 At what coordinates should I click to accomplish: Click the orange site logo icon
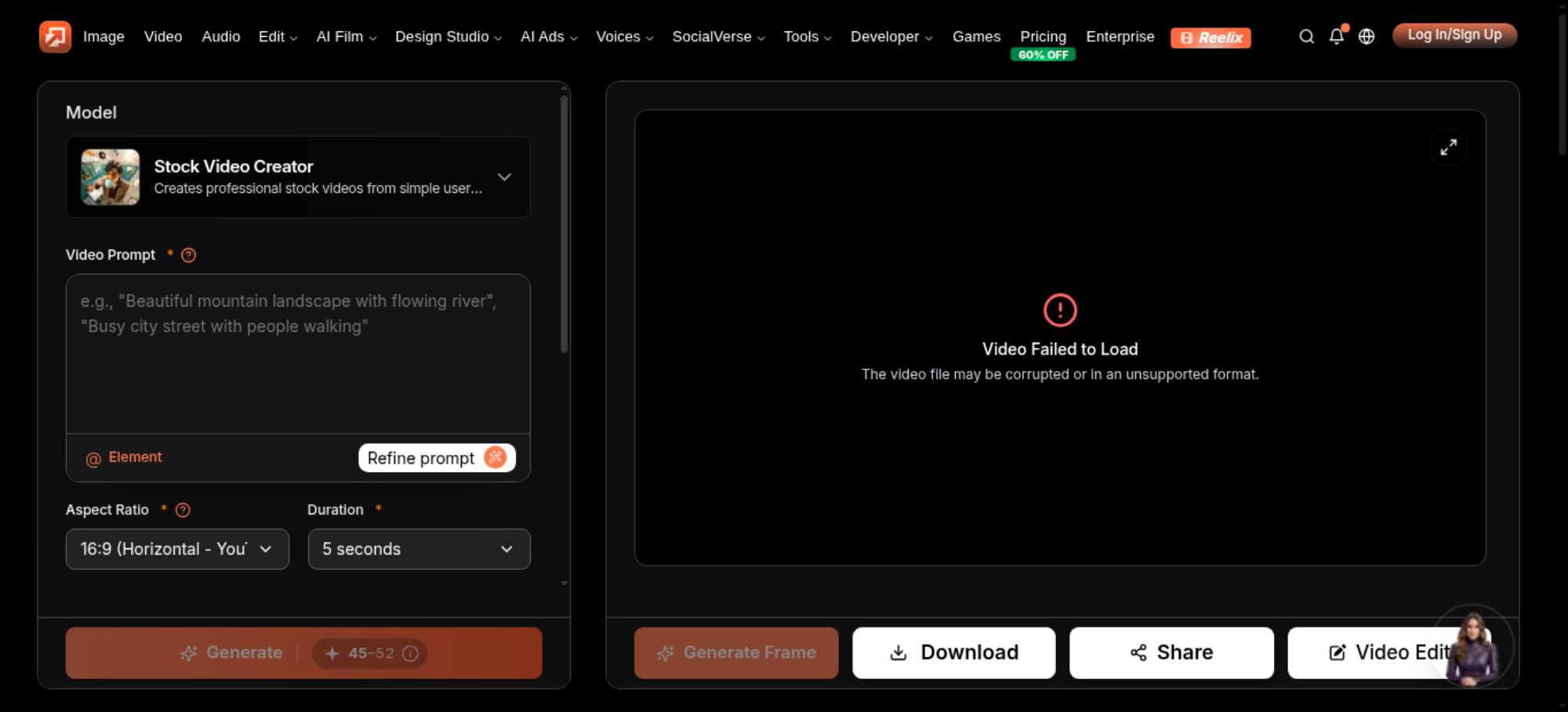55,37
